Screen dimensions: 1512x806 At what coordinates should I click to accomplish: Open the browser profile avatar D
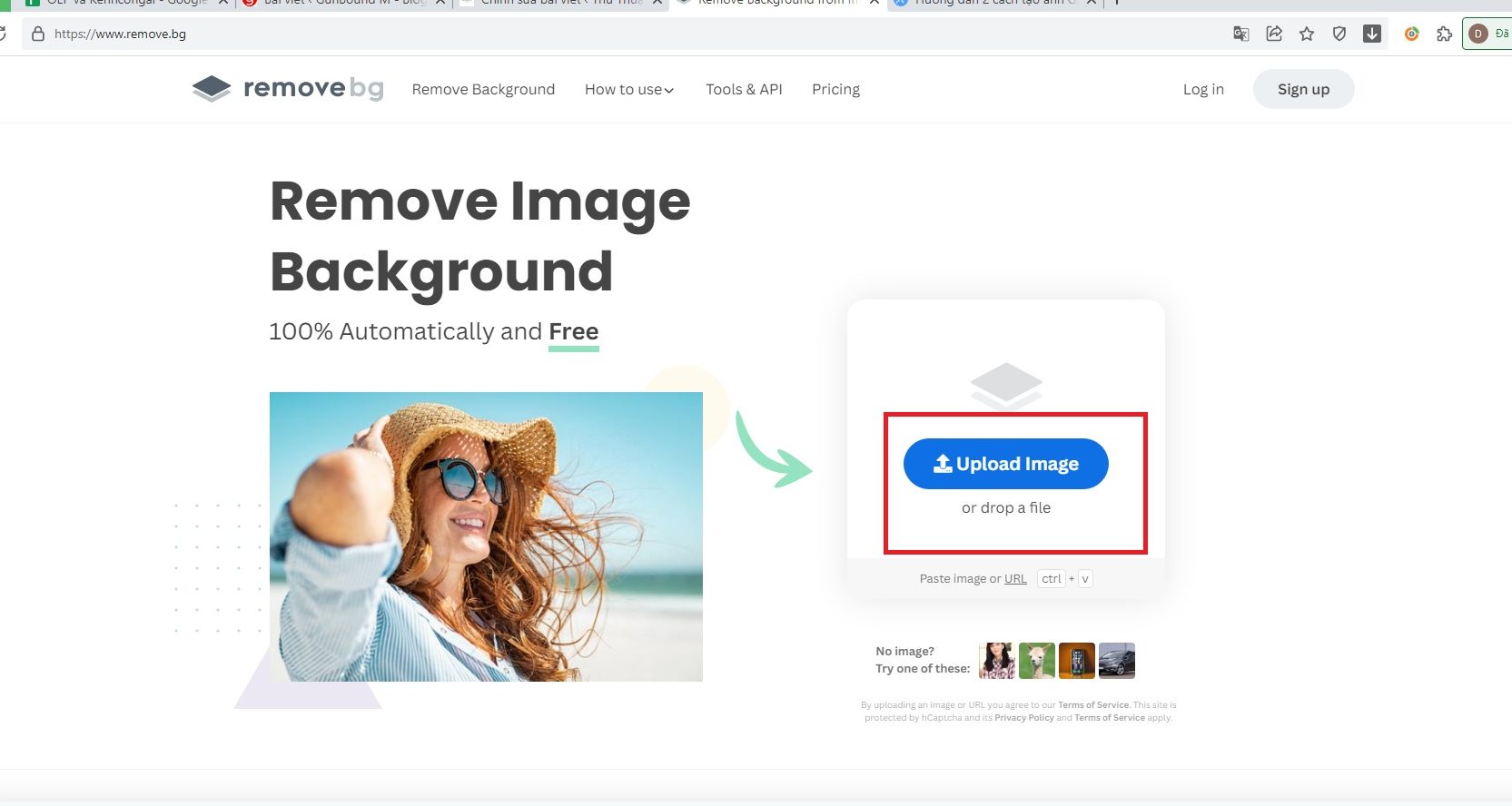tap(1478, 34)
